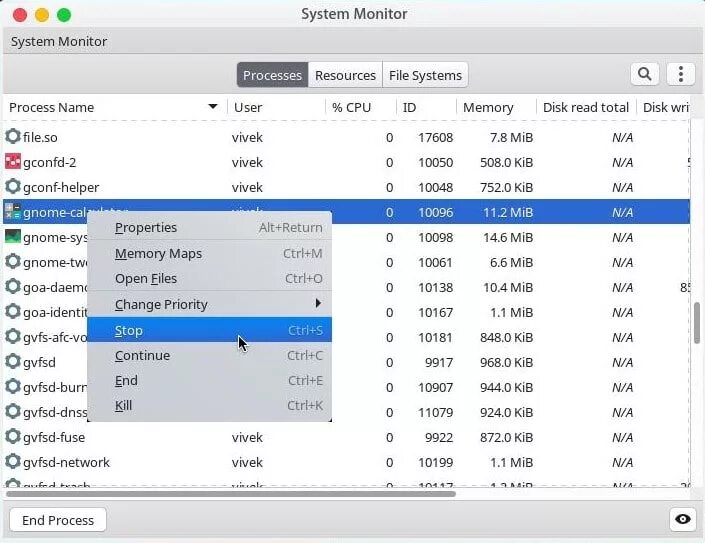This screenshot has height=543, width=705.
Task: Sort by the Memory column header
Action: point(497,107)
